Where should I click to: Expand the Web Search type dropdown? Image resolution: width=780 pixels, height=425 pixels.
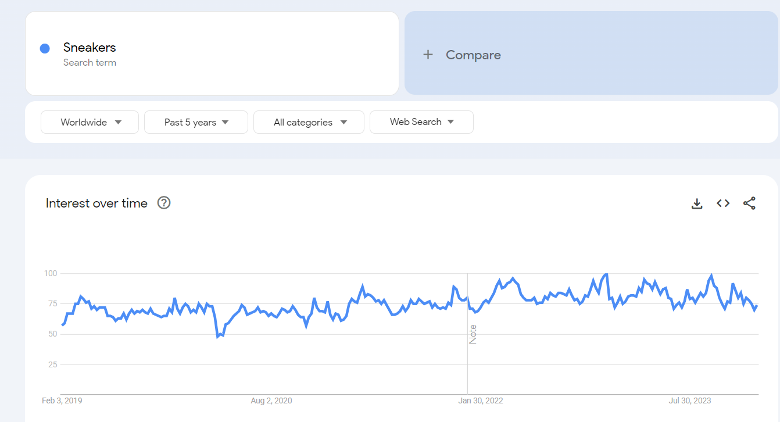click(x=421, y=122)
